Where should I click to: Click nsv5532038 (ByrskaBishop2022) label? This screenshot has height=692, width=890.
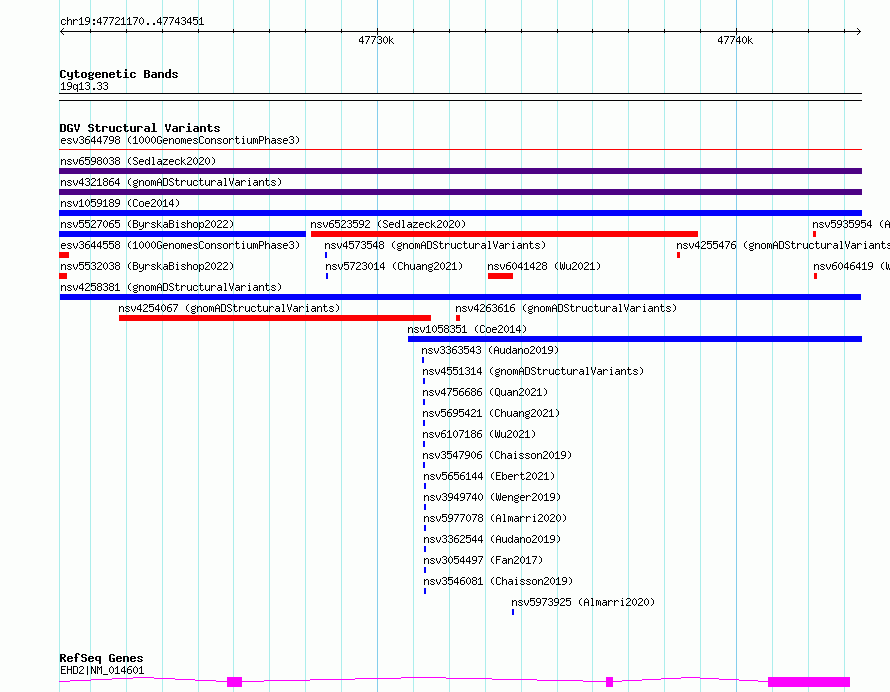(x=147, y=266)
